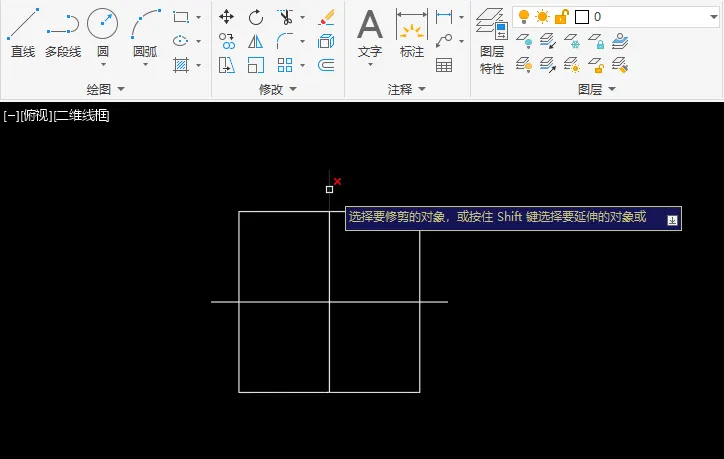Click the Explode tool icon
Viewport: 724px width, 459px height.
tap(326, 41)
